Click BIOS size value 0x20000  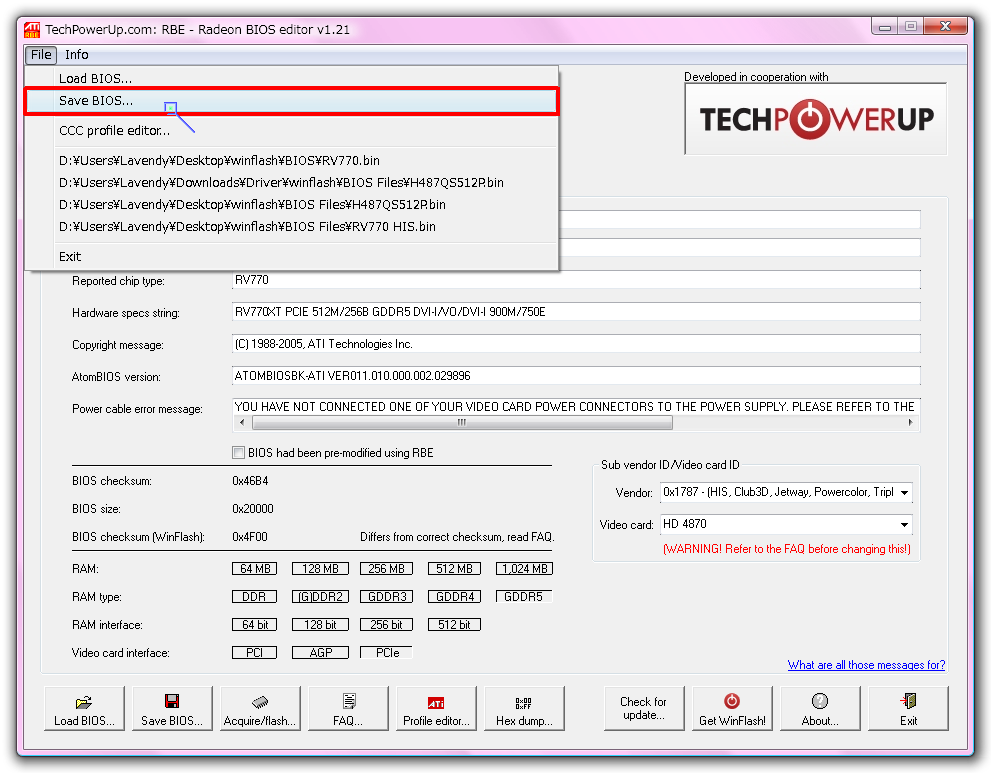pos(253,509)
